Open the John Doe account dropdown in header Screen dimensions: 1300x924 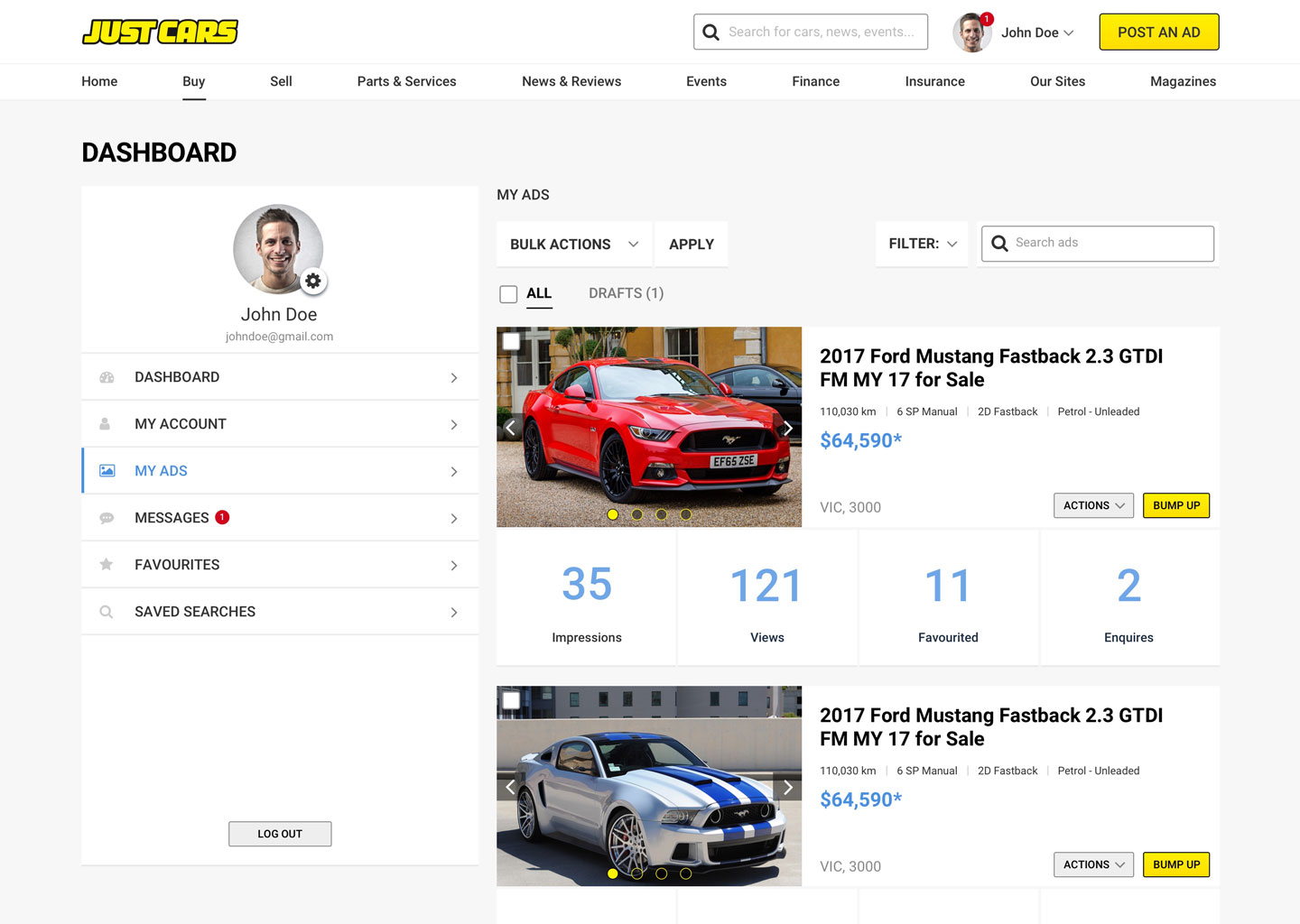coord(1037,32)
